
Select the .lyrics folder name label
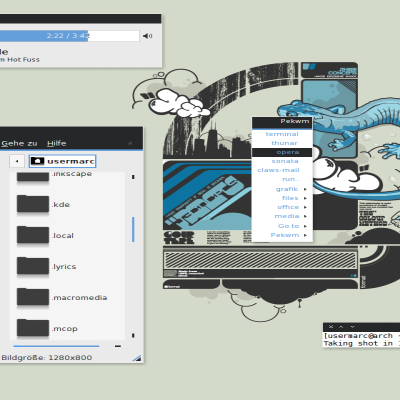tap(64, 267)
